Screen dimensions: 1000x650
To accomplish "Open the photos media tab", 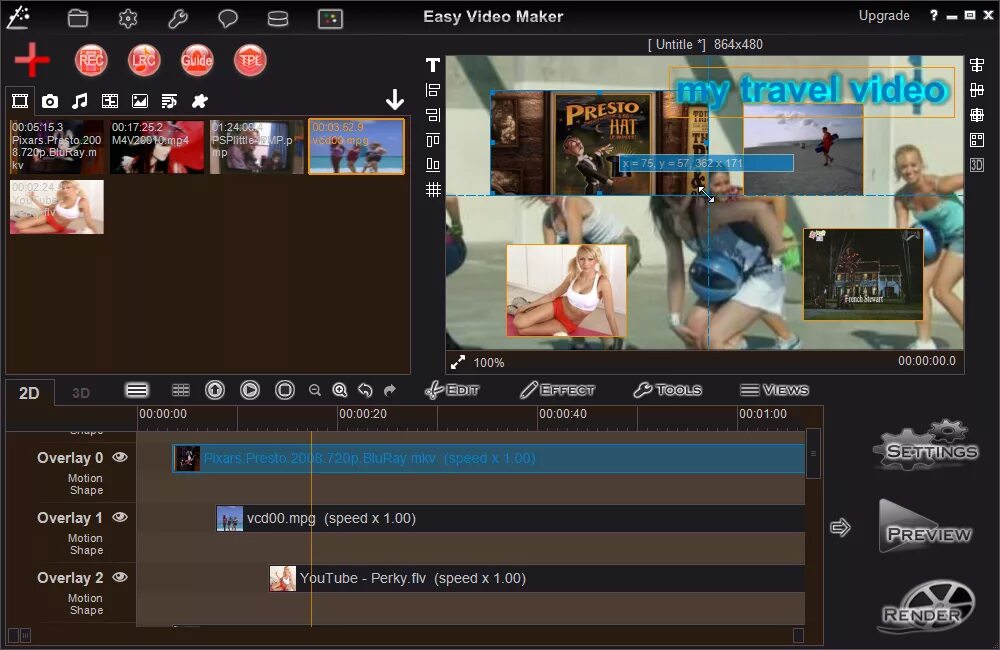I will [50, 100].
